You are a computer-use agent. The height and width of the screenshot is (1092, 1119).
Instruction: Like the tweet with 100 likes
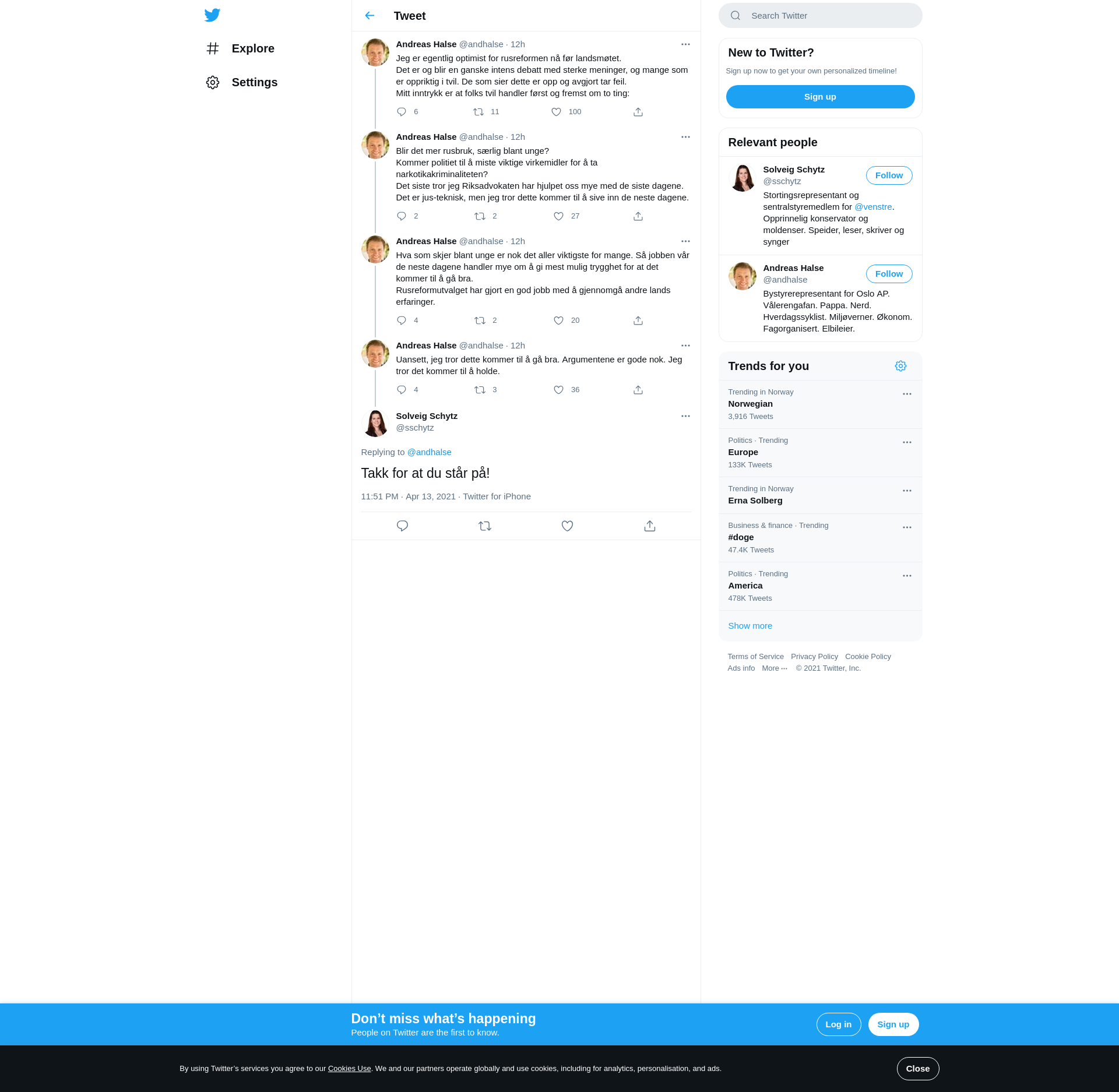557,112
